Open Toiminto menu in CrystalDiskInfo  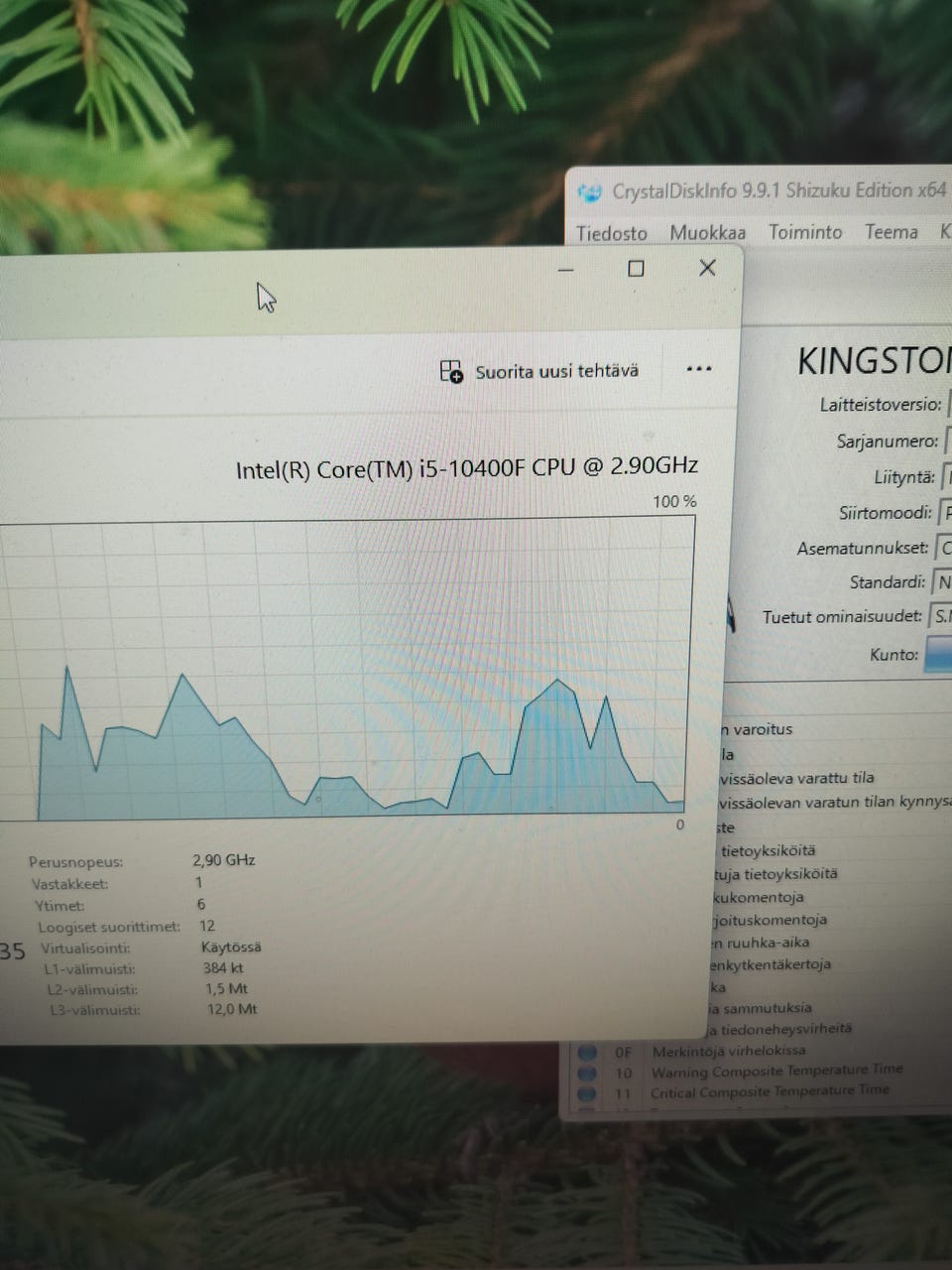pyautogui.click(x=805, y=232)
